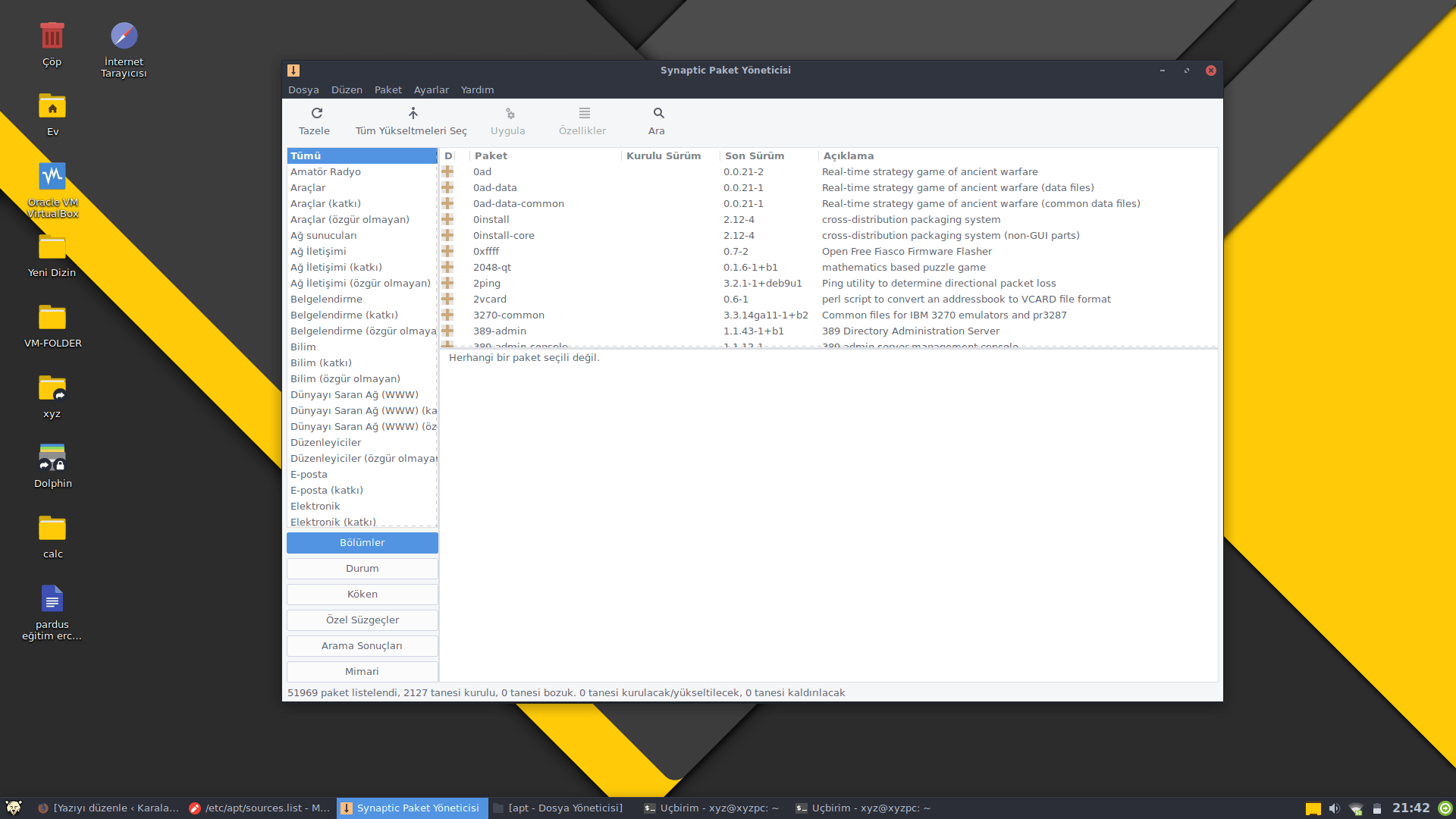Click the Arama Sonuçları button

(362, 646)
